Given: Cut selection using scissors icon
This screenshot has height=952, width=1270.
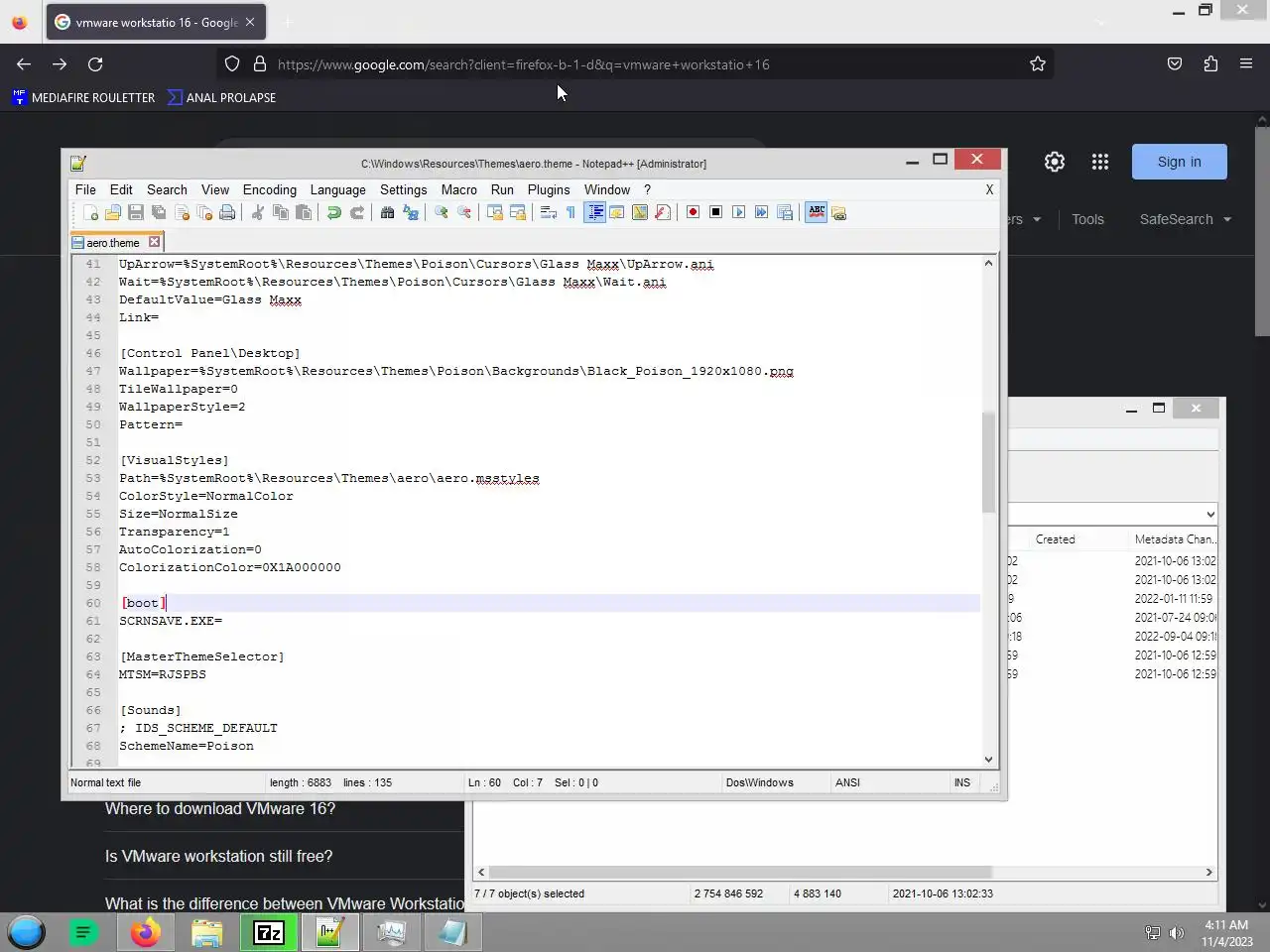Looking at the screenshot, I should point(257,212).
